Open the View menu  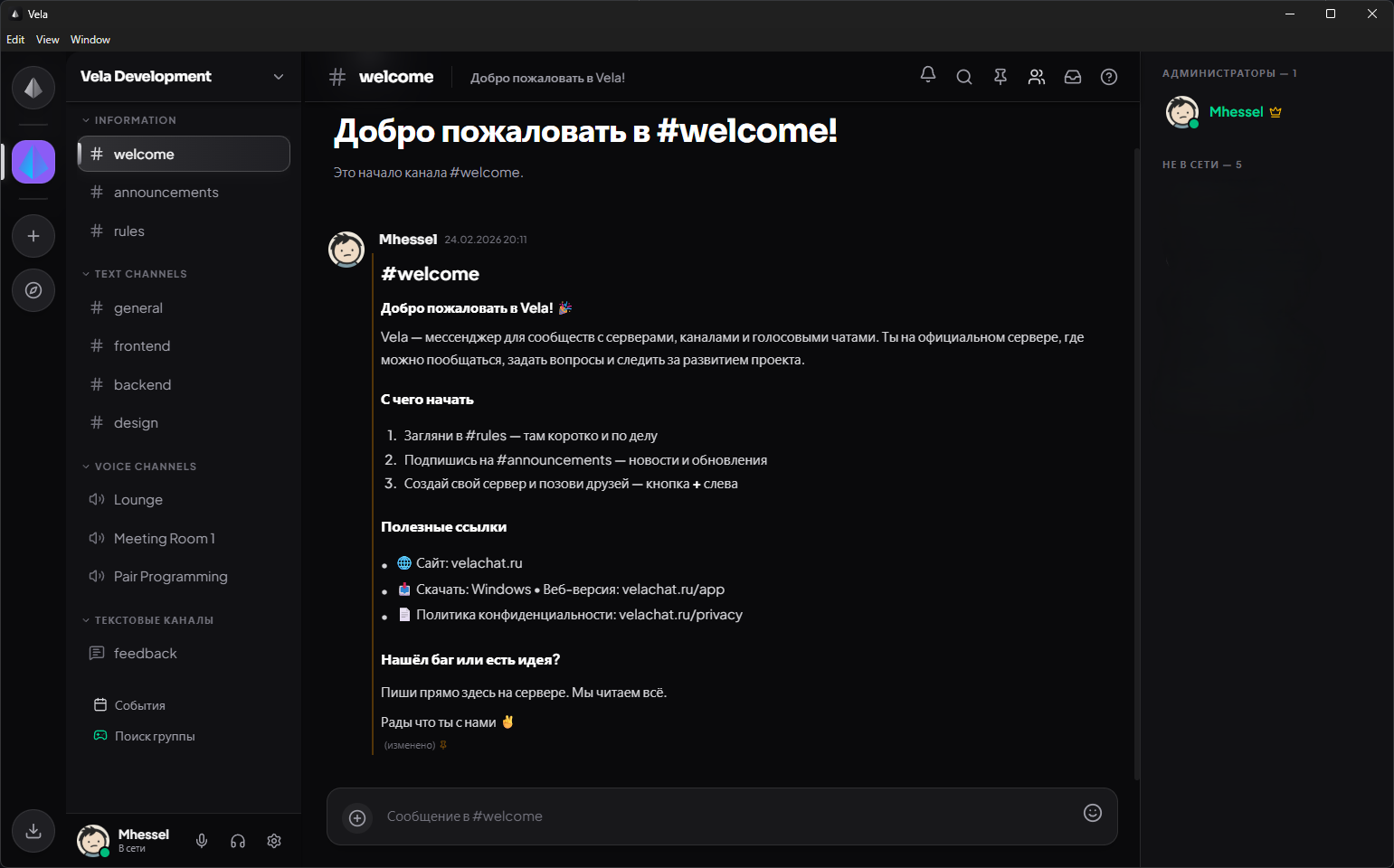coord(47,40)
